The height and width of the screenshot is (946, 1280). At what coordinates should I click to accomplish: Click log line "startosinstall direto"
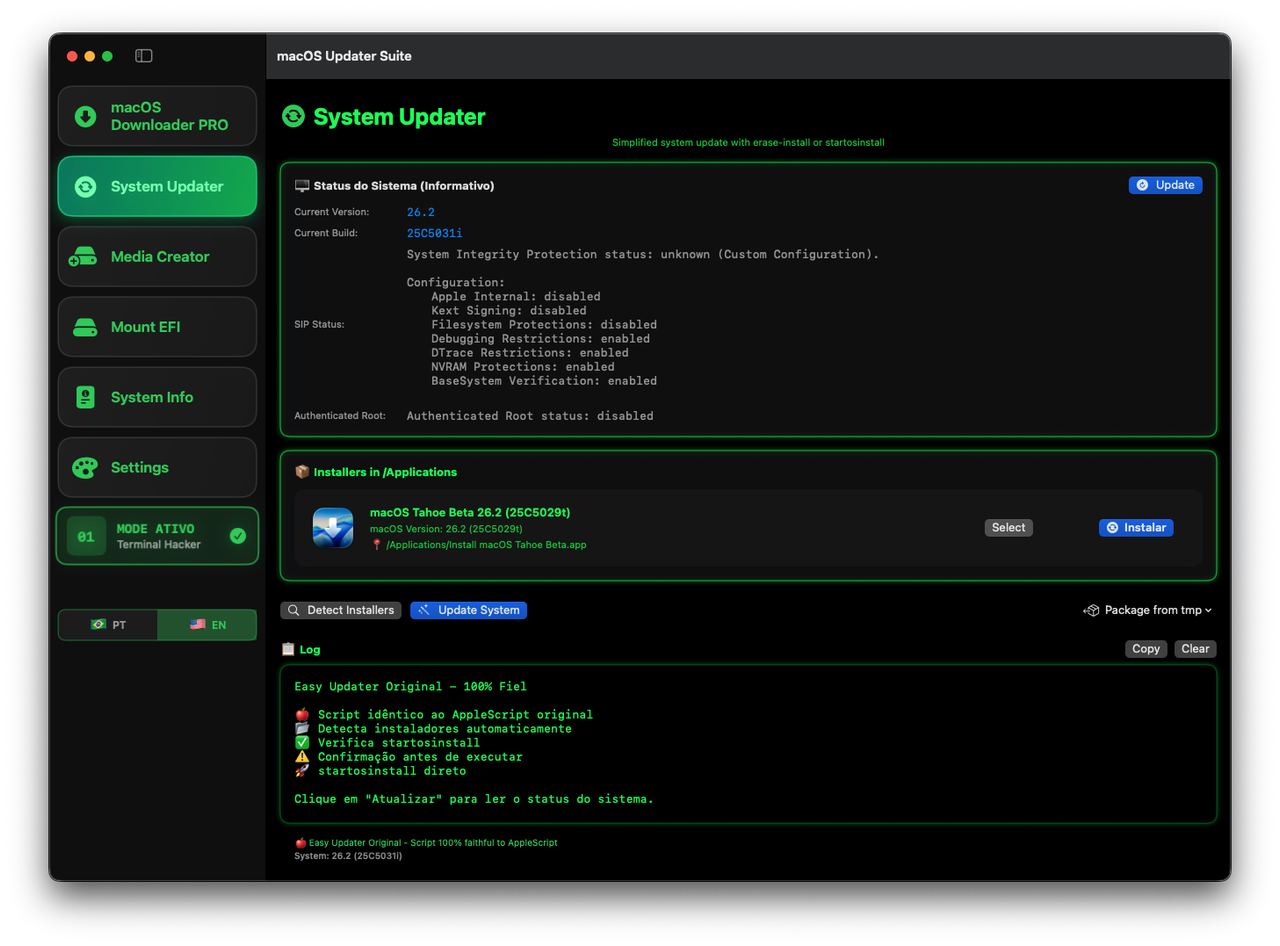coord(392,771)
